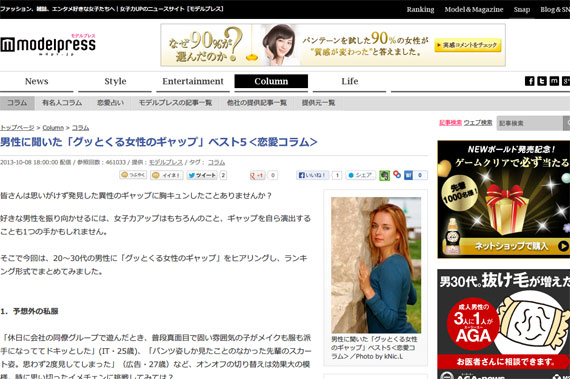Screen dimensions: 570x379
Task: Open the Entertainment tab
Action: tap(193, 81)
